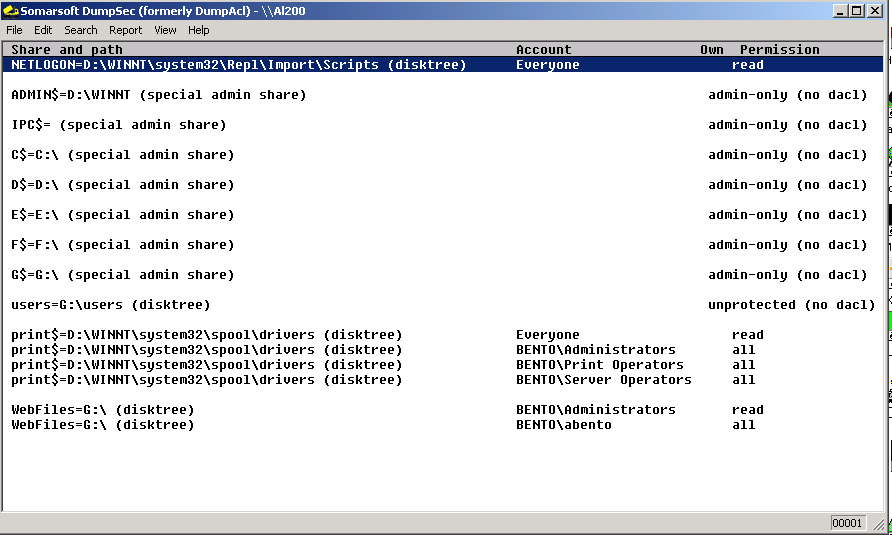Select the D$=D:\ special admin share row
Screen dimensions: 892x535
click(x=443, y=185)
